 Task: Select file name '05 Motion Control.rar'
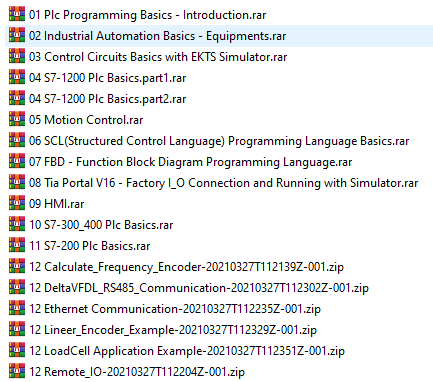pos(86,120)
